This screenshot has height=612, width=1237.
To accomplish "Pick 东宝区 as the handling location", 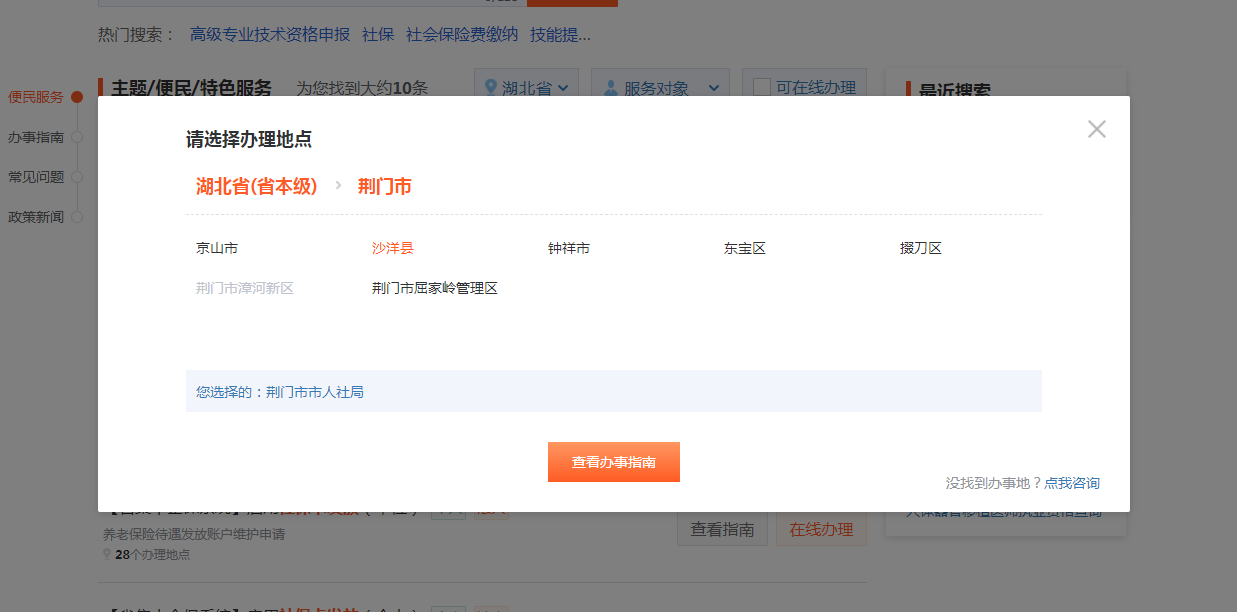I will pyautogui.click(x=744, y=248).
